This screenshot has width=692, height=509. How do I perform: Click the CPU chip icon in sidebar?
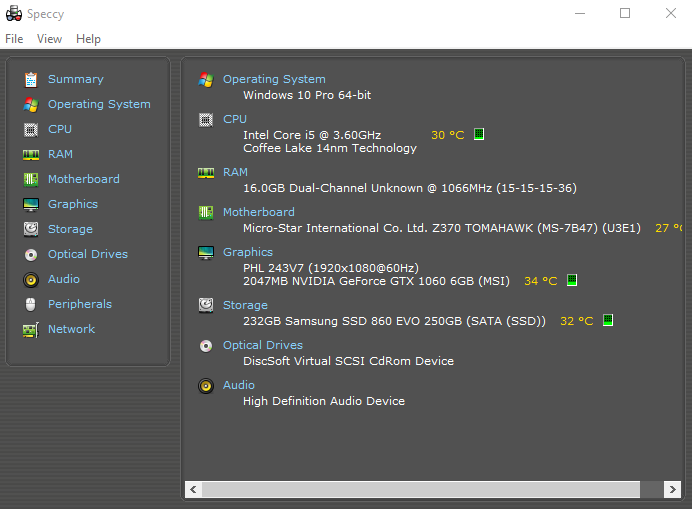click(x=31, y=130)
